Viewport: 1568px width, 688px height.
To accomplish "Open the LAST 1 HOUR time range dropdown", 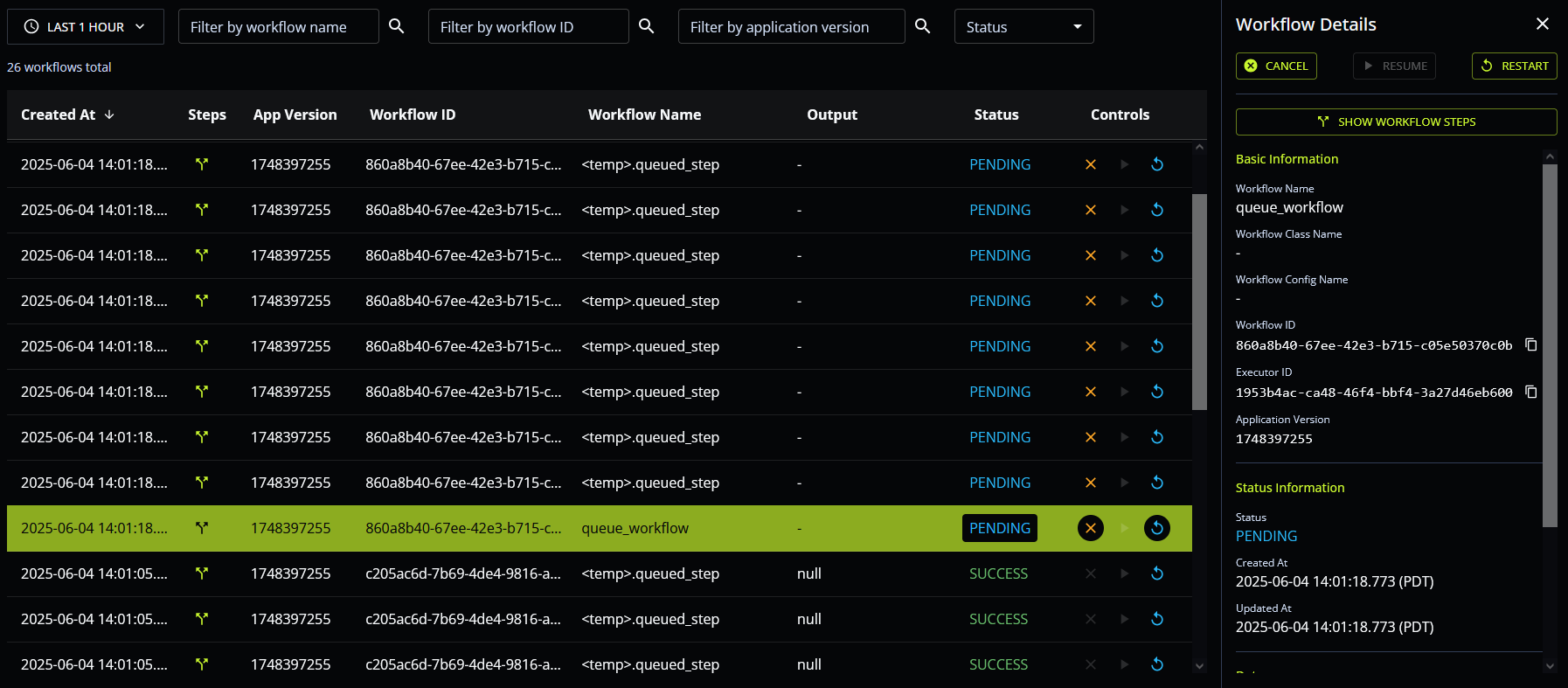I will click(86, 26).
